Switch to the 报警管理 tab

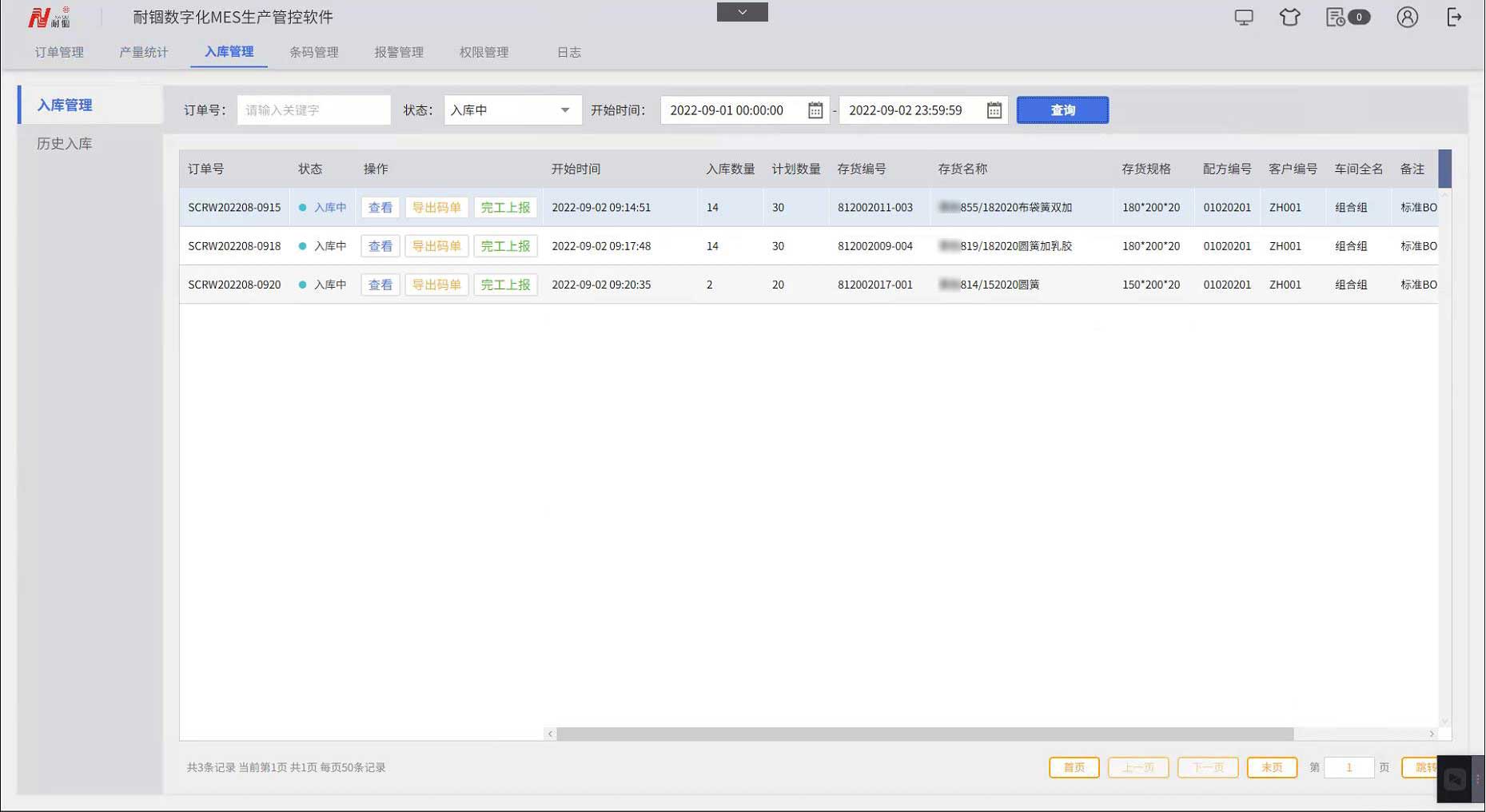399,52
